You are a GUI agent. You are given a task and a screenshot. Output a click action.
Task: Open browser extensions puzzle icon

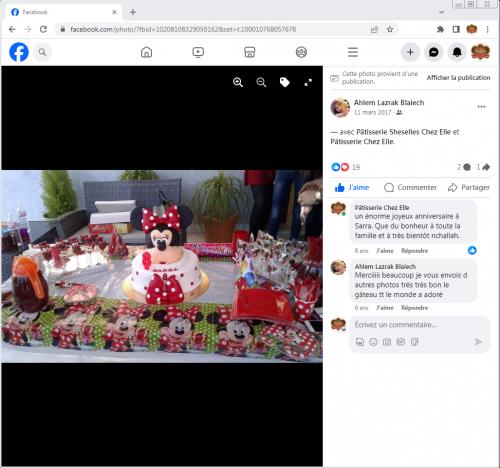pyautogui.click(x=440, y=29)
